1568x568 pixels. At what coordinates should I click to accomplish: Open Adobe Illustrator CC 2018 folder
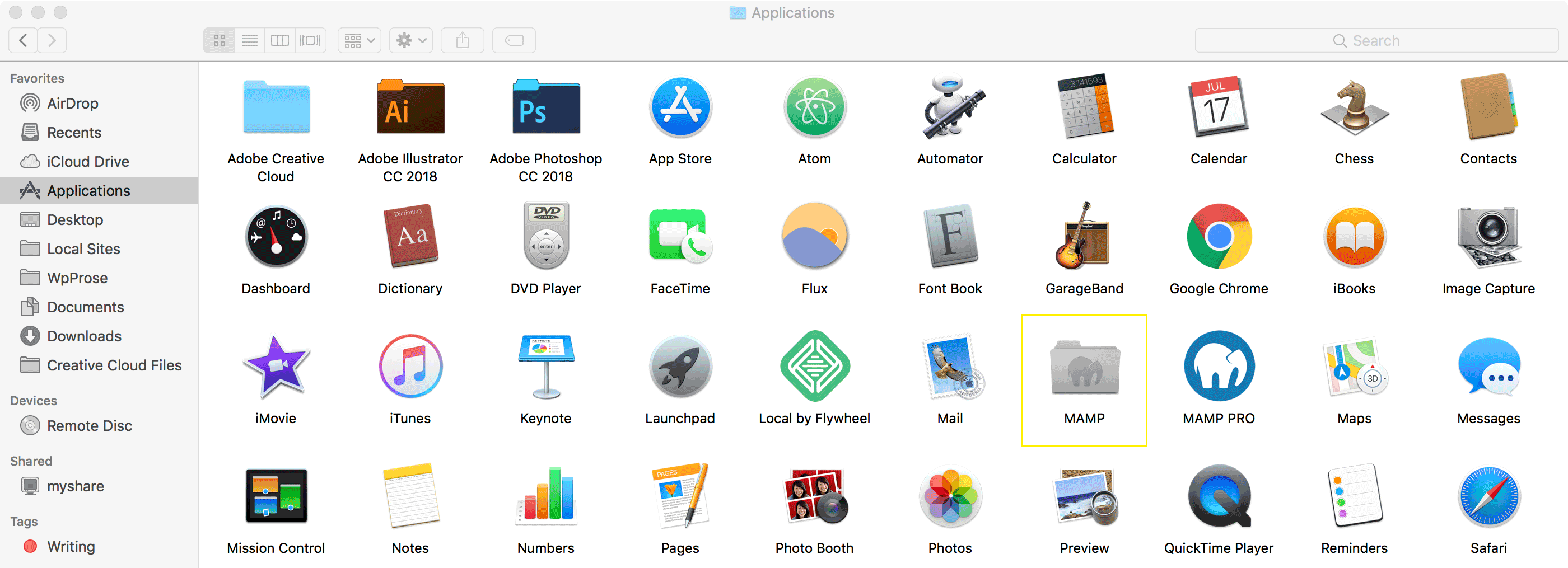pos(411,107)
